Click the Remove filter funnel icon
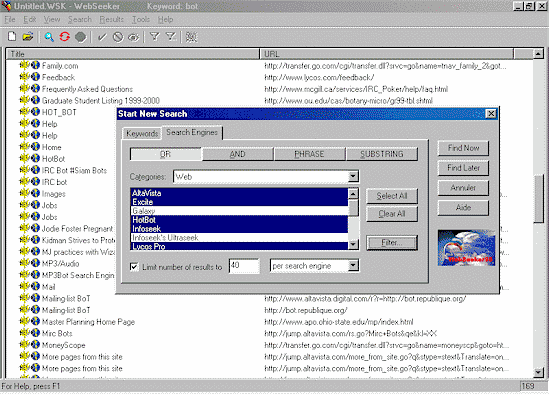The width and height of the screenshot is (550, 395). pos(171,36)
